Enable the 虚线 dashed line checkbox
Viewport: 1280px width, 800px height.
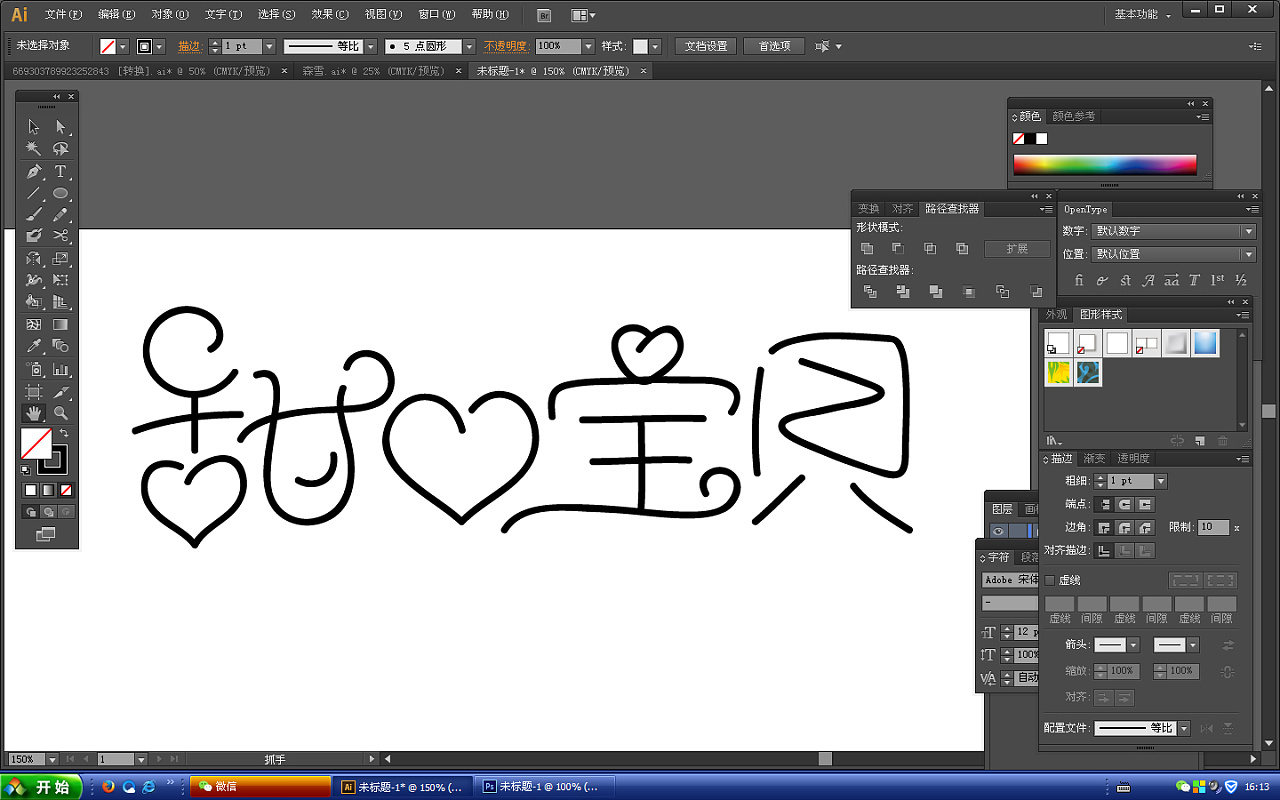tap(1050, 580)
